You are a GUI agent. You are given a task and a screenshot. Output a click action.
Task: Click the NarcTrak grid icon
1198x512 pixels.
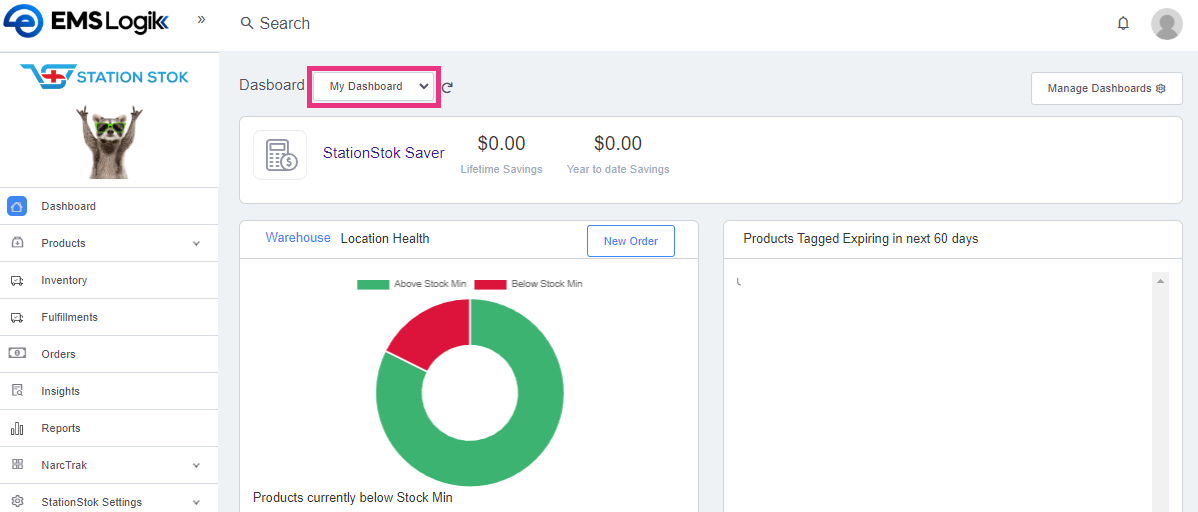click(18, 465)
